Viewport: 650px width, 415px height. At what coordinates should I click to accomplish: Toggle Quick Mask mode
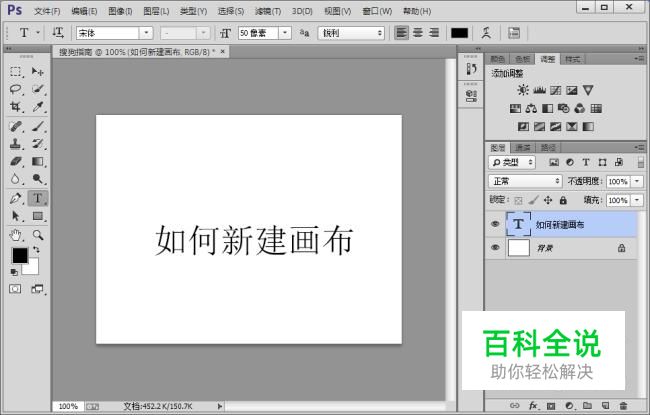(x=15, y=289)
